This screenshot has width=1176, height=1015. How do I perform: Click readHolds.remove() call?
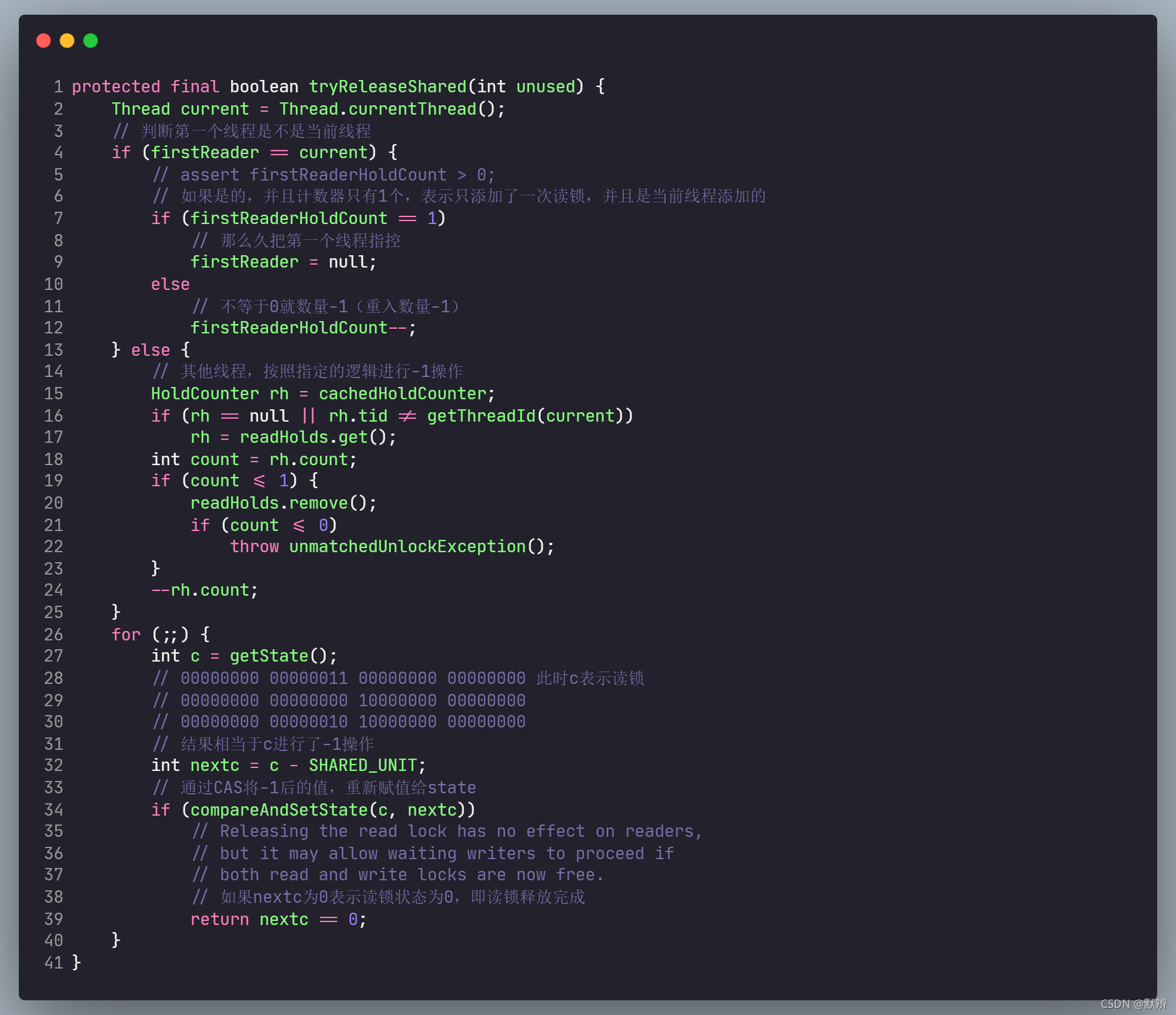(x=278, y=503)
